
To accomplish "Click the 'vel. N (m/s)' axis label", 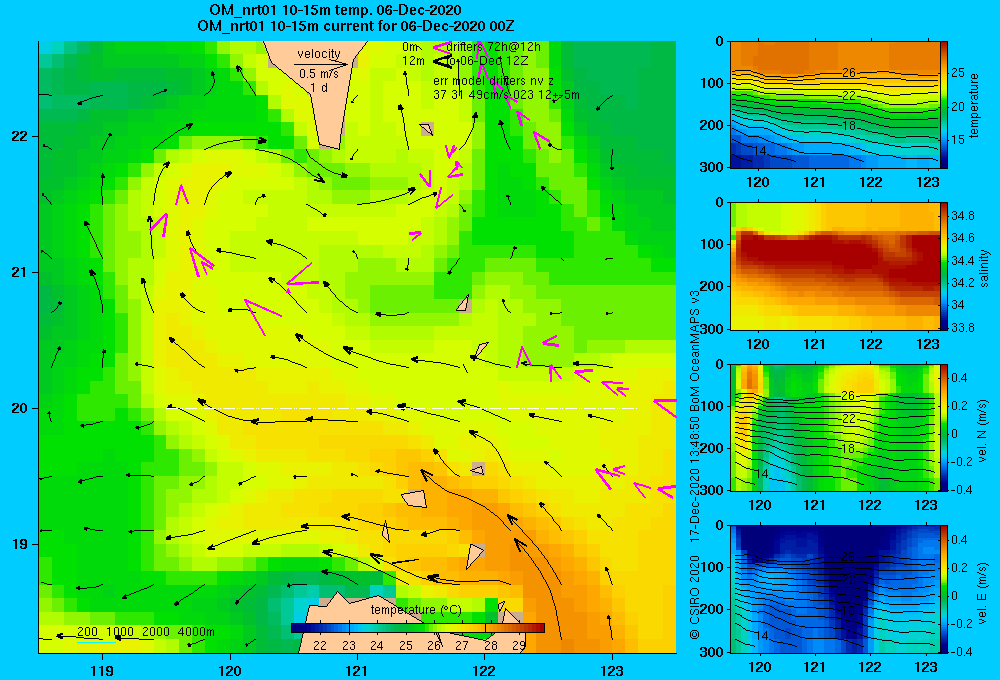I will pyautogui.click(x=983, y=431).
